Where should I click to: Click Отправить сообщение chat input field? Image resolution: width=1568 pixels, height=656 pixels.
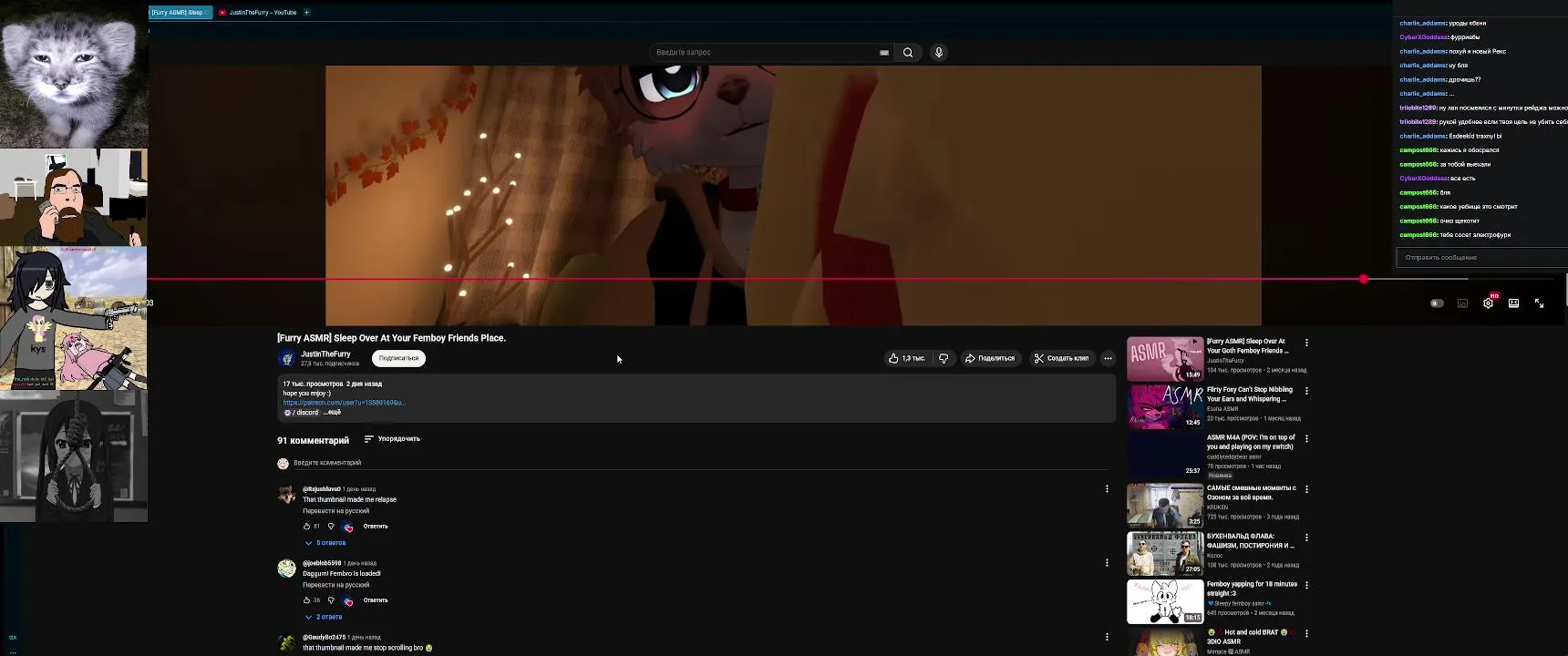[x=1481, y=258]
